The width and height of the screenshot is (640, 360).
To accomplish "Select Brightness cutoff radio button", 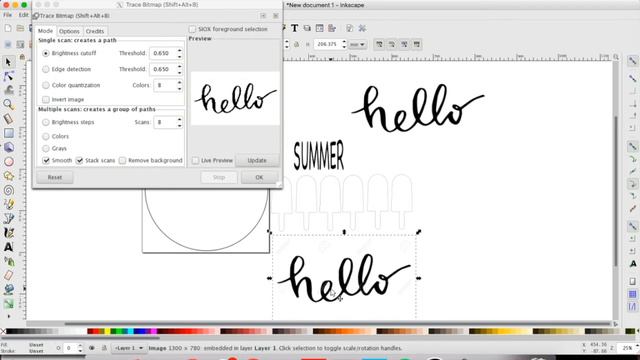I will click(46, 53).
